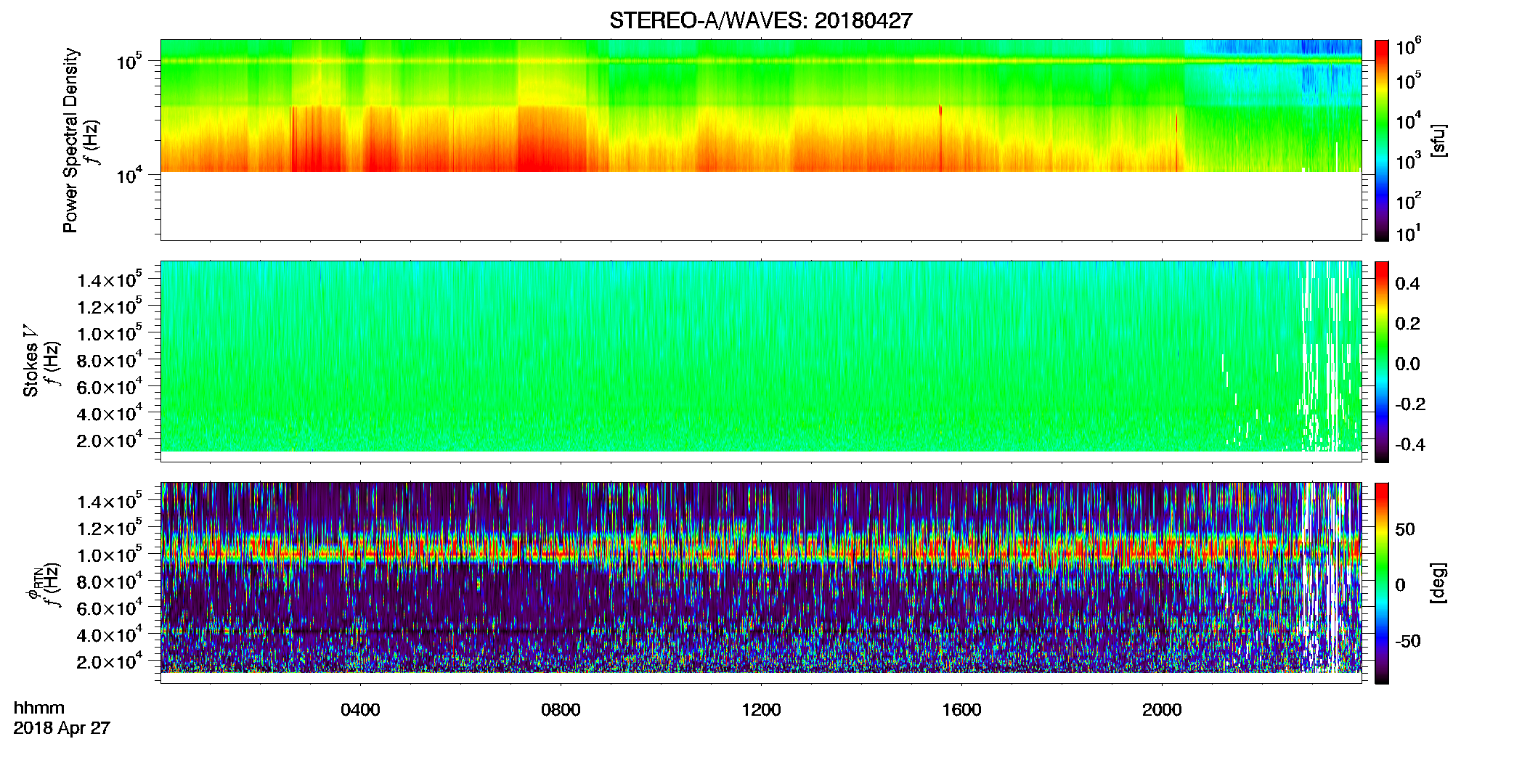This screenshot has height=784, width=1522.
Task: Click the yellow horizontal line in top spectrogram
Action: [760, 61]
